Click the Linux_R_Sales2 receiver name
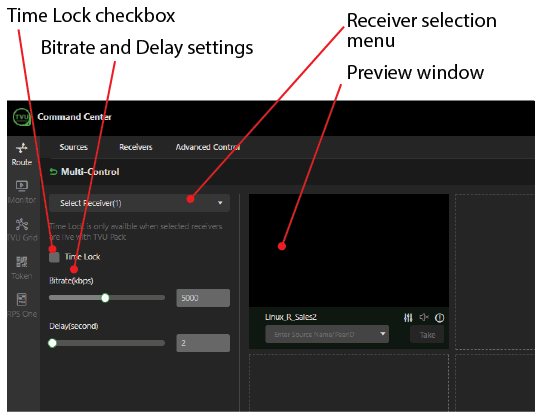This screenshot has height=416, width=540. pos(291,317)
